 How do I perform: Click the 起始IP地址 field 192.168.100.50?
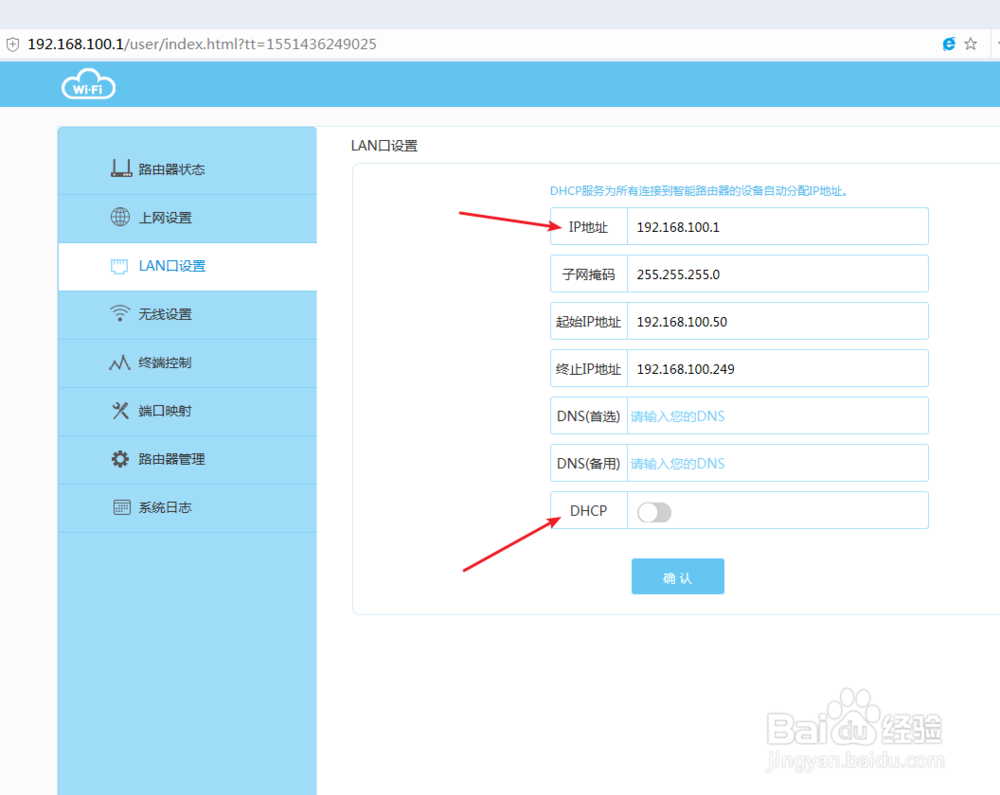tap(777, 321)
